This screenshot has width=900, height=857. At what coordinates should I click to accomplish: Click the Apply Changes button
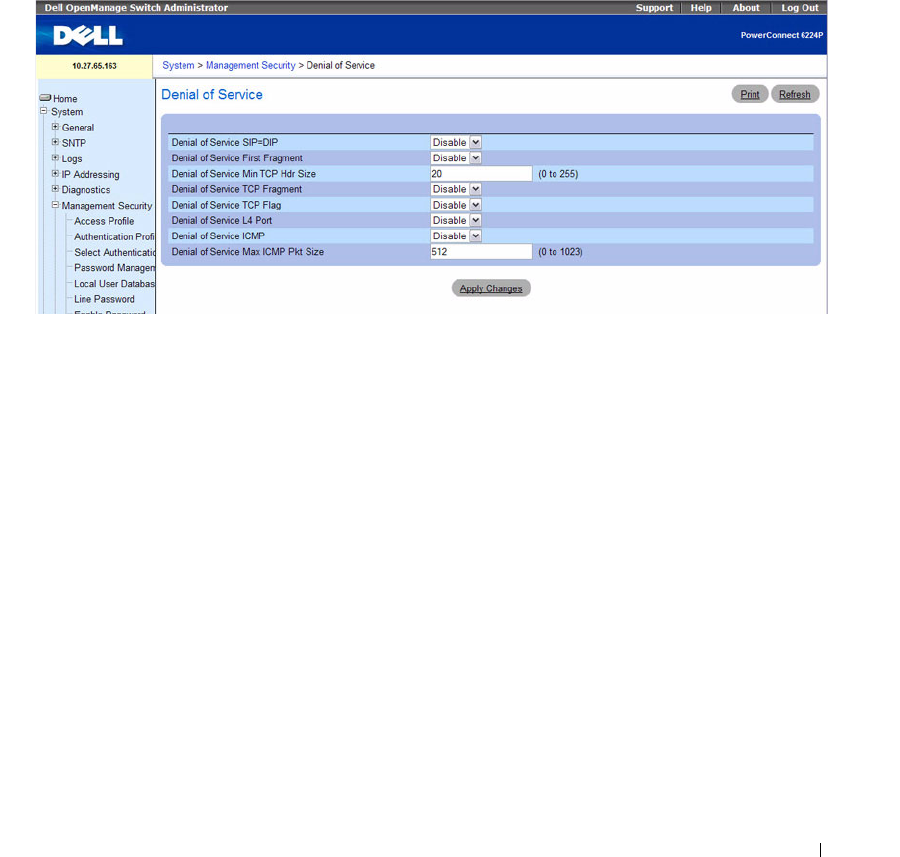tap(491, 288)
